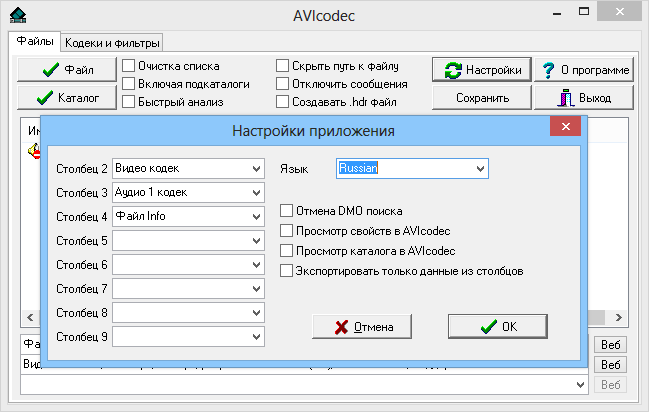The image size is (649, 412).
Task: Expand the empty Столбец 8 dropdown
Action: pos(188,313)
